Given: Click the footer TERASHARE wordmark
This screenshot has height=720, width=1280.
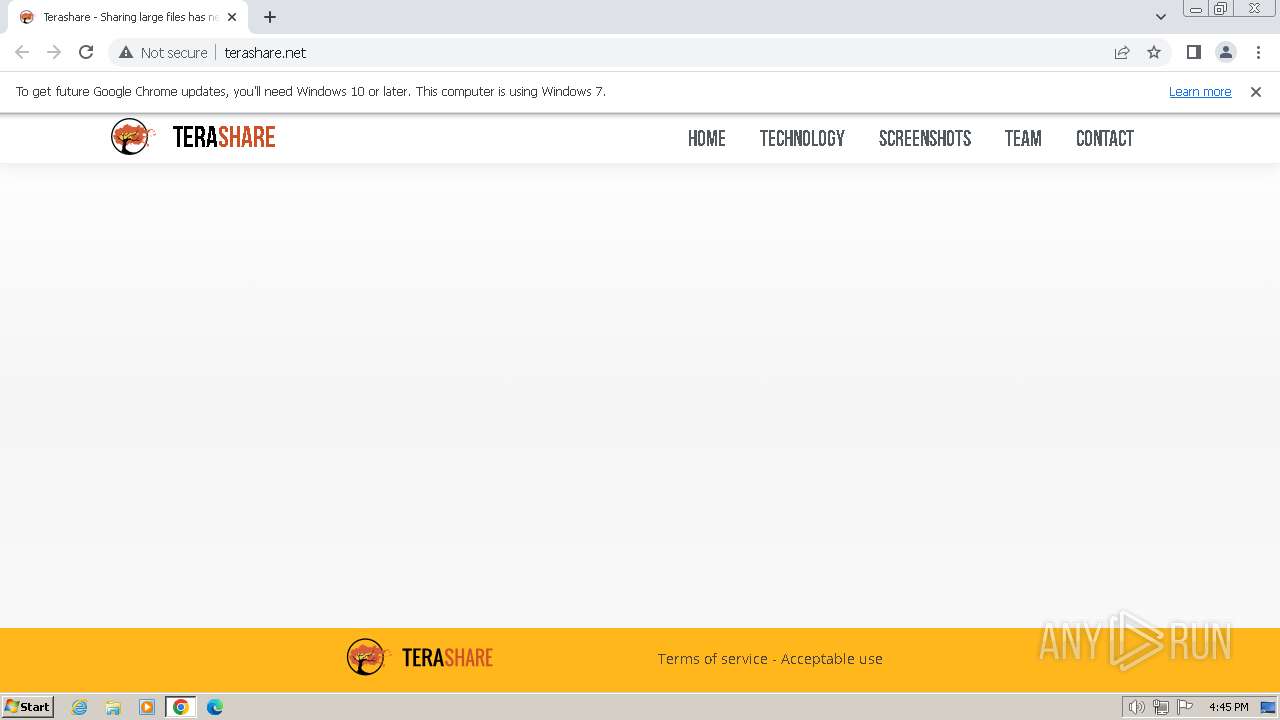Looking at the screenshot, I should (447, 658).
